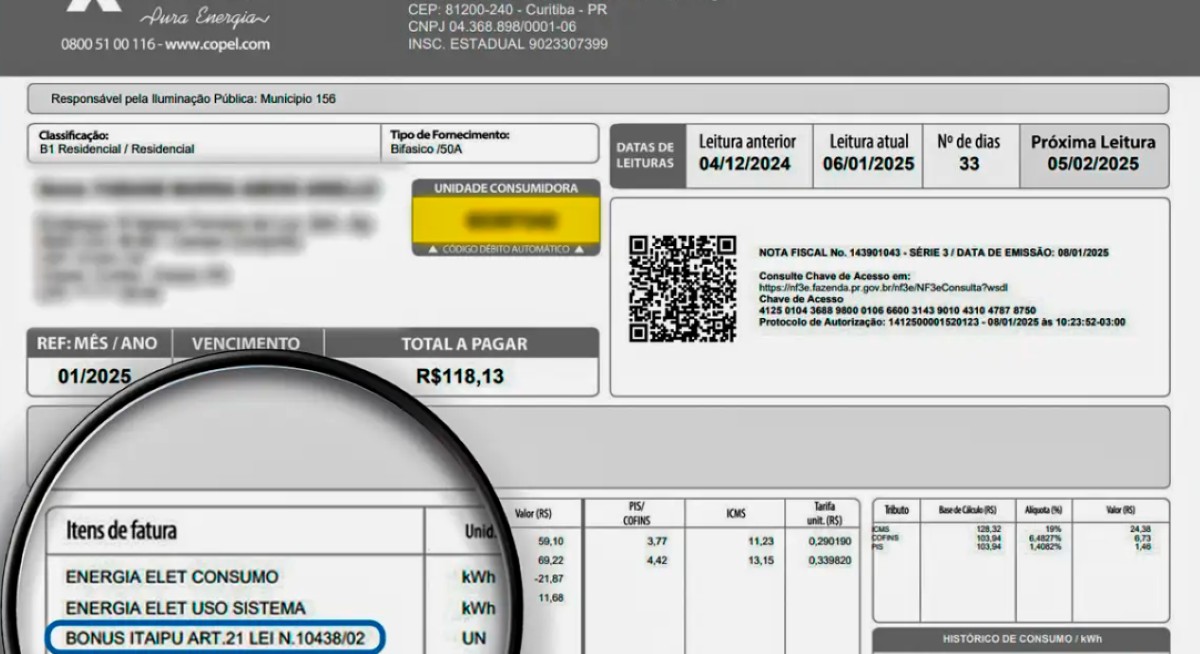The image size is (1200, 654).
Task: Click the 'Bifásico /50A' supply type value
Action: [426, 149]
